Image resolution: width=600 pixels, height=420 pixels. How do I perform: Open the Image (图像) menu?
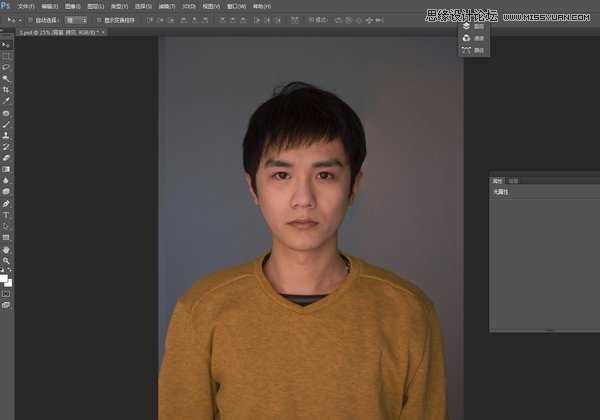71,5
